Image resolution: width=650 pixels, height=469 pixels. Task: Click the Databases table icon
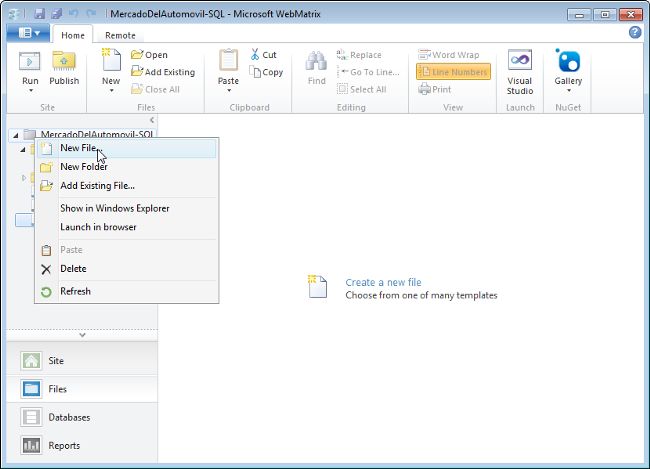(31, 417)
